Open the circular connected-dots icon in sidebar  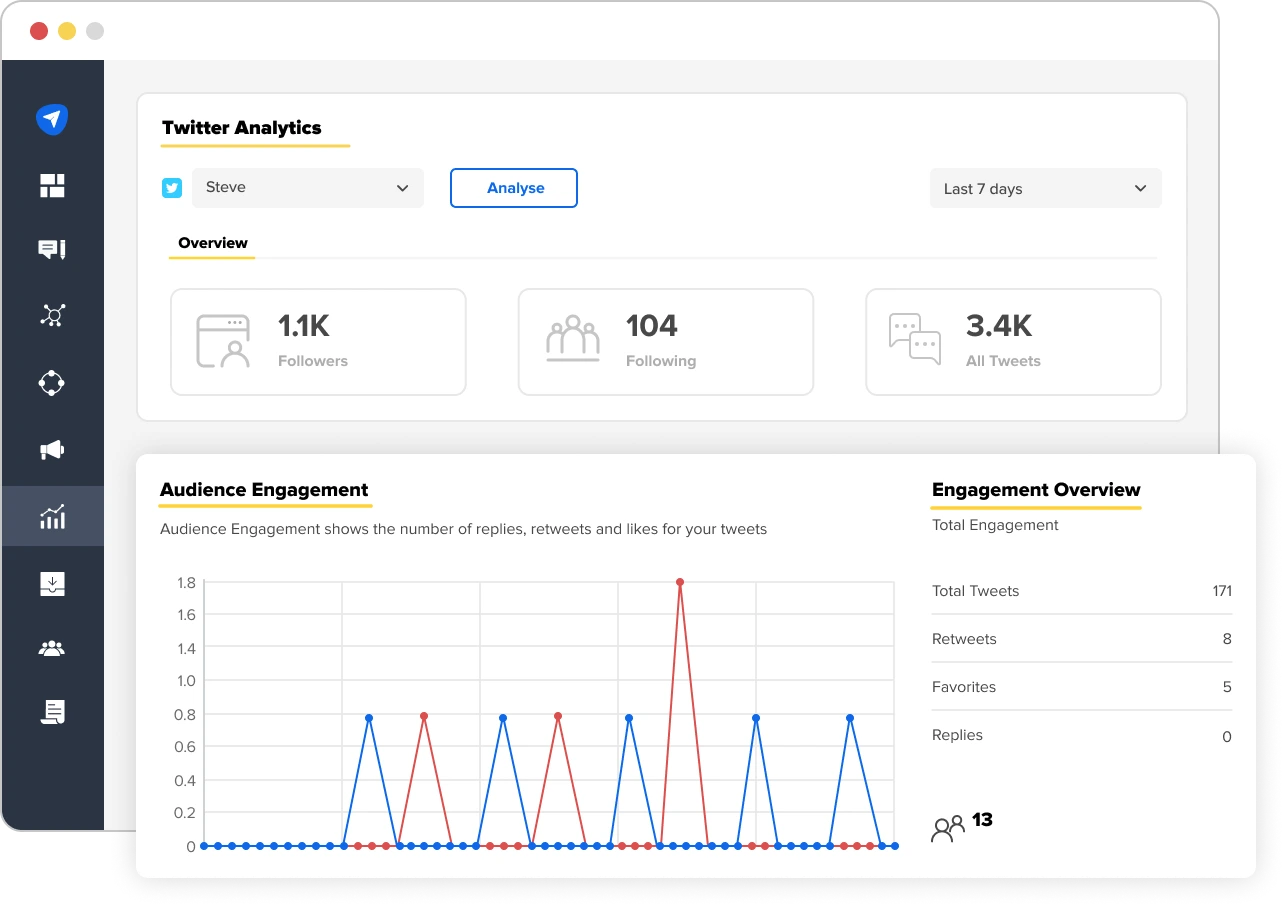52,383
